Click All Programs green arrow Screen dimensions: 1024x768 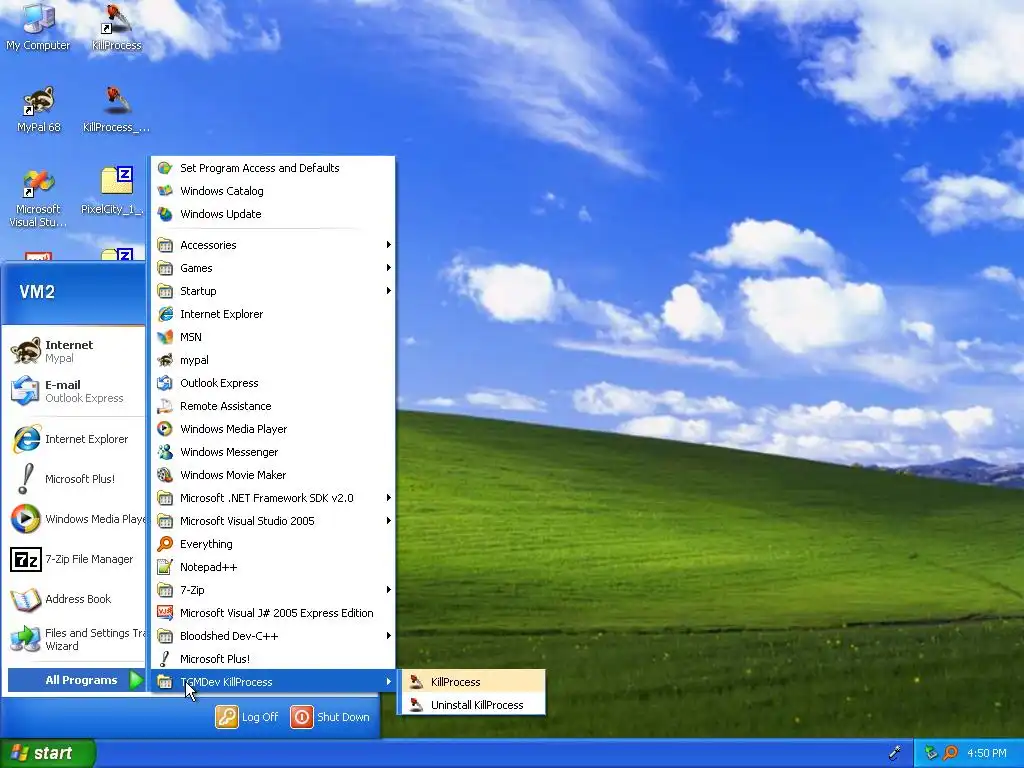[136, 680]
